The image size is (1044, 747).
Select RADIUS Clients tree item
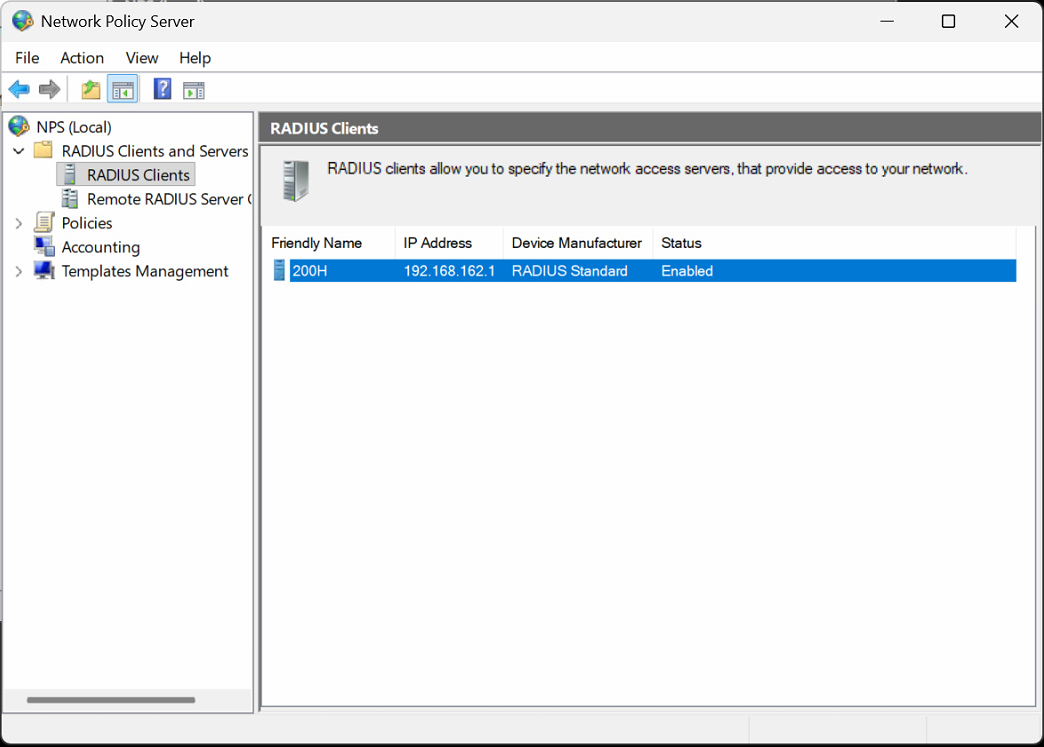click(x=138, y=175)
